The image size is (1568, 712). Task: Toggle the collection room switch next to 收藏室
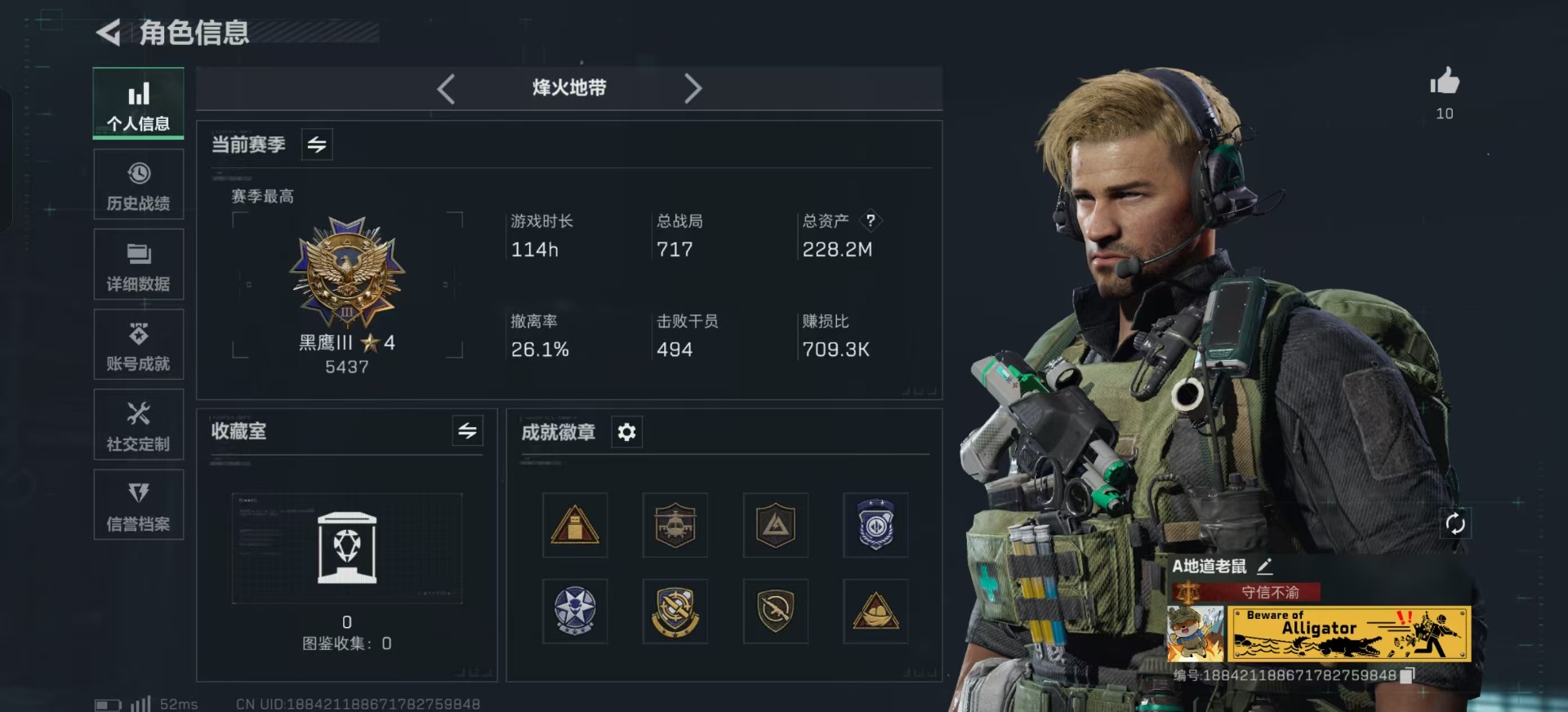pos(467,430)
